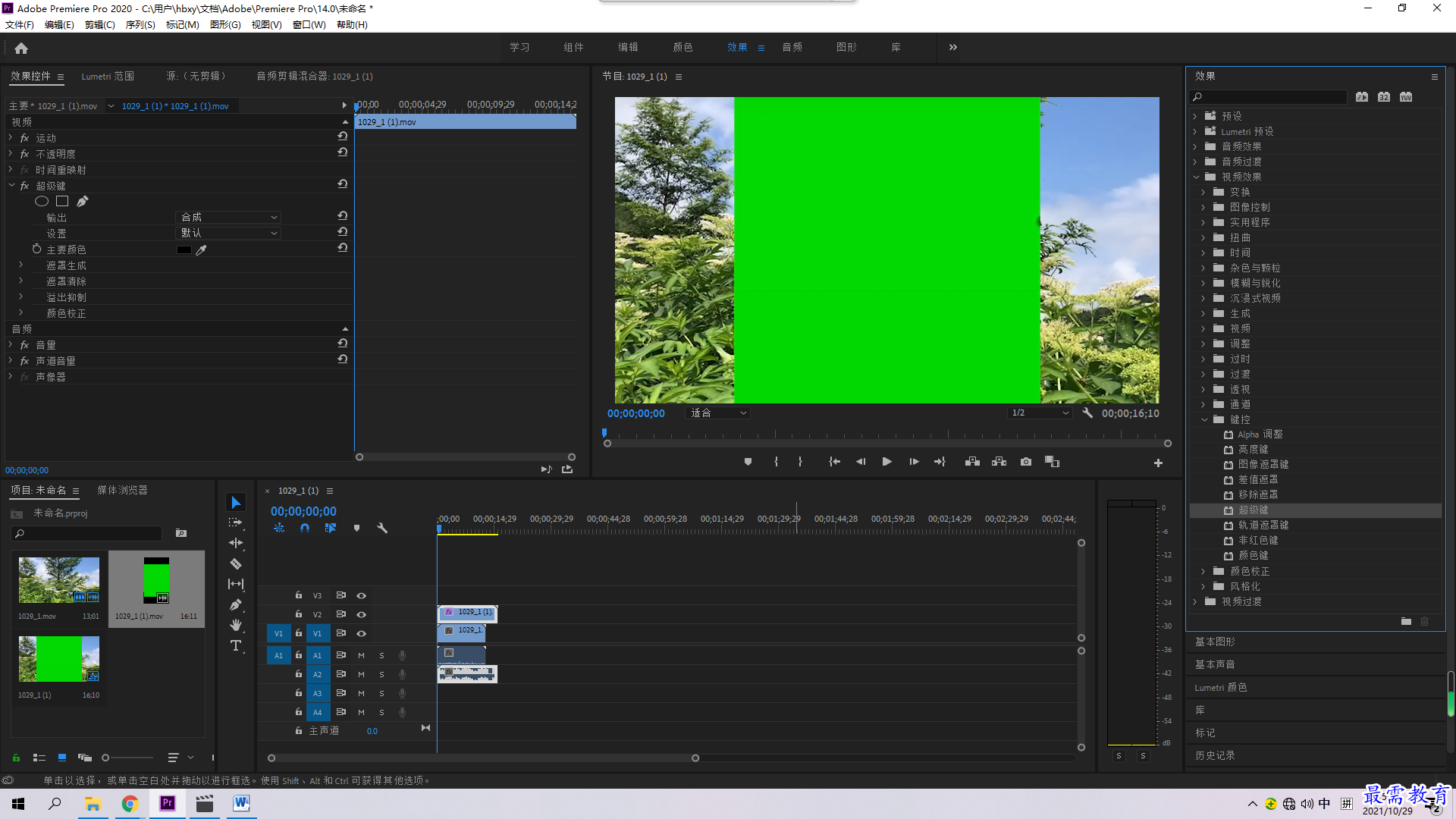The image size is (1456, 819).
Task: Open playback resolution dropdown 1/2
Action: 1039,413
